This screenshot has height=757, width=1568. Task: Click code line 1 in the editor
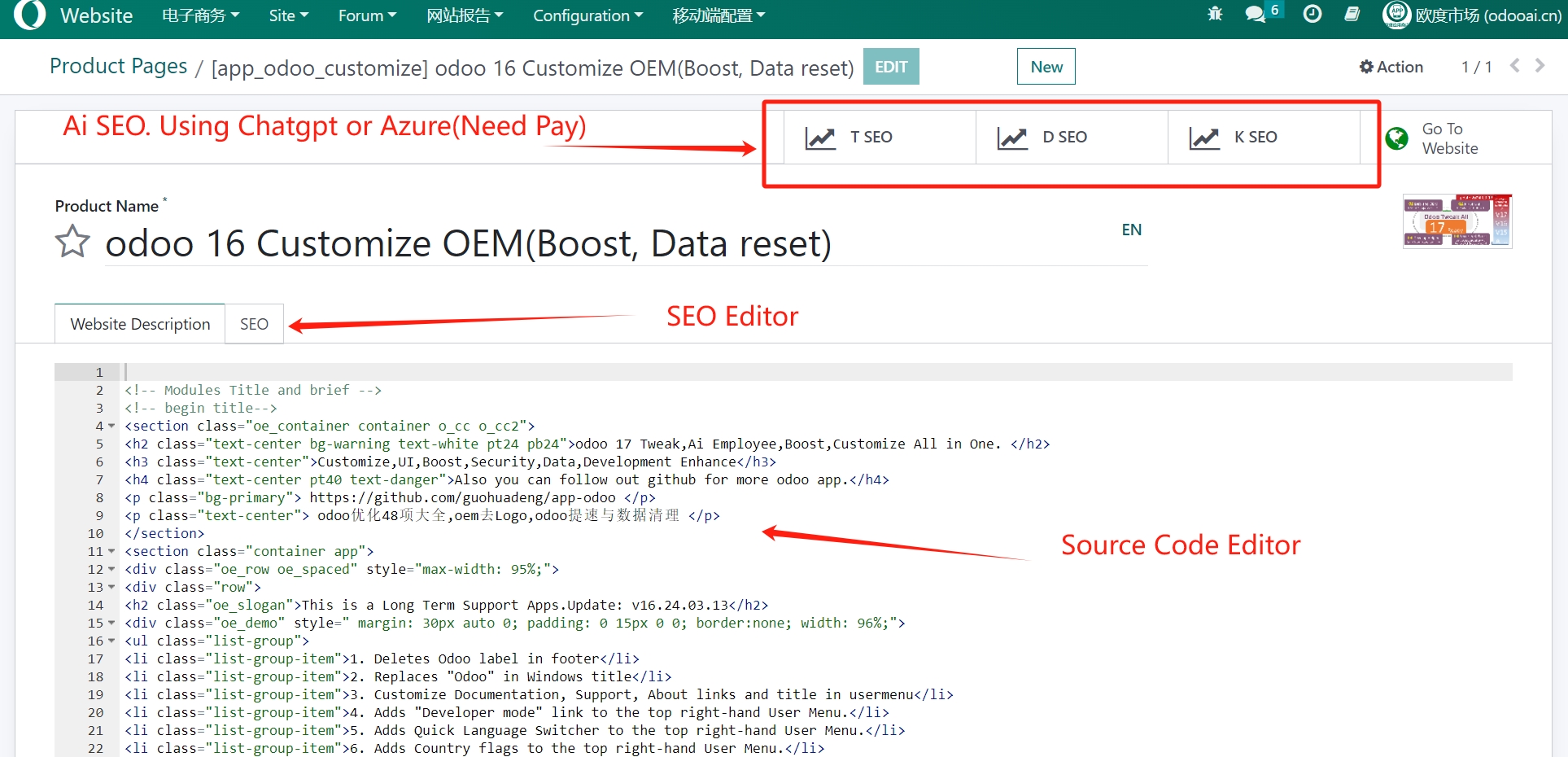[x=817, y=372]
